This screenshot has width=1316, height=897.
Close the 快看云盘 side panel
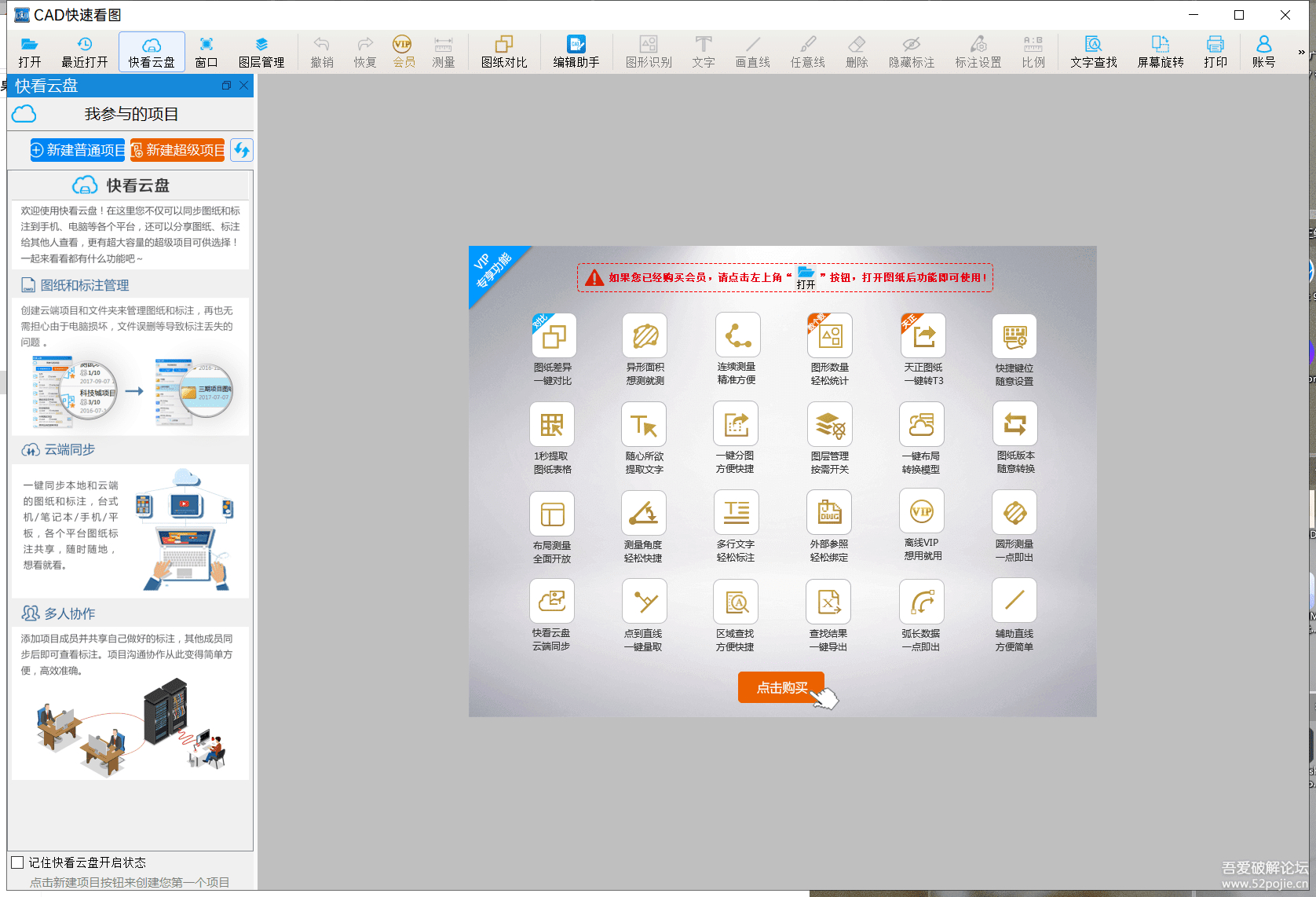click(244, 86)
